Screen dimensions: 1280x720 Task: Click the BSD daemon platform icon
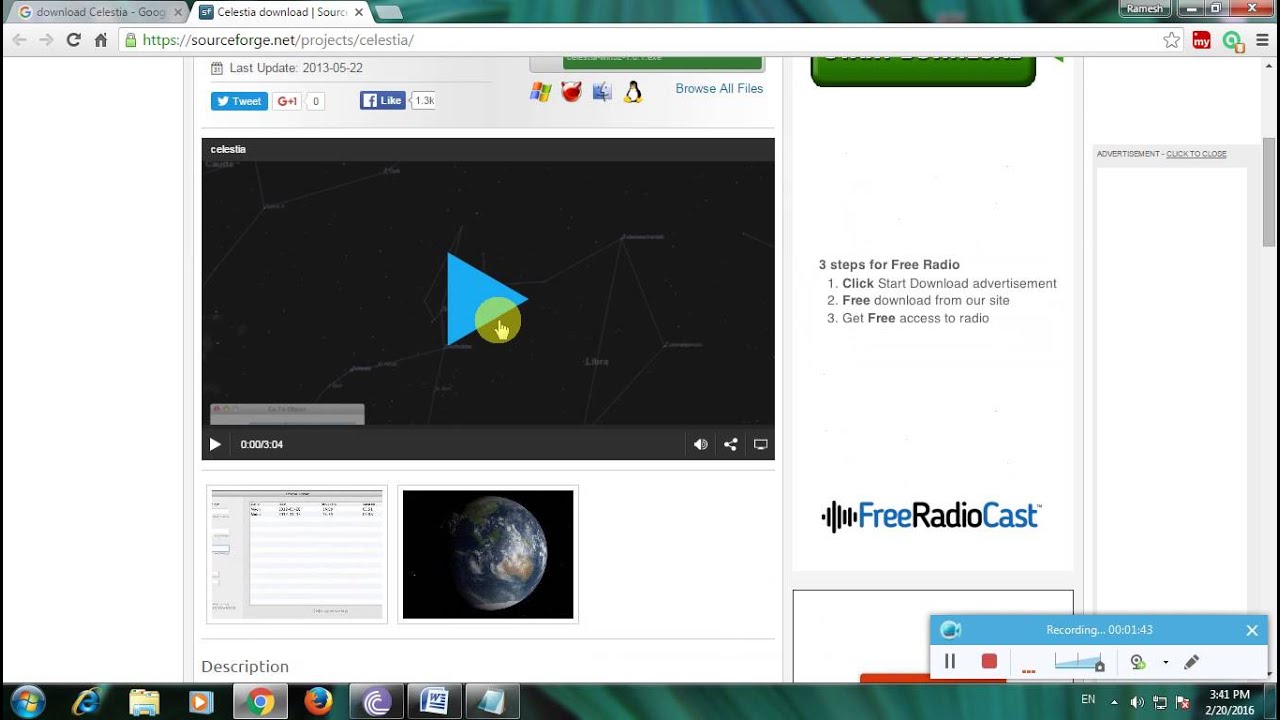(x=571, y=92)
